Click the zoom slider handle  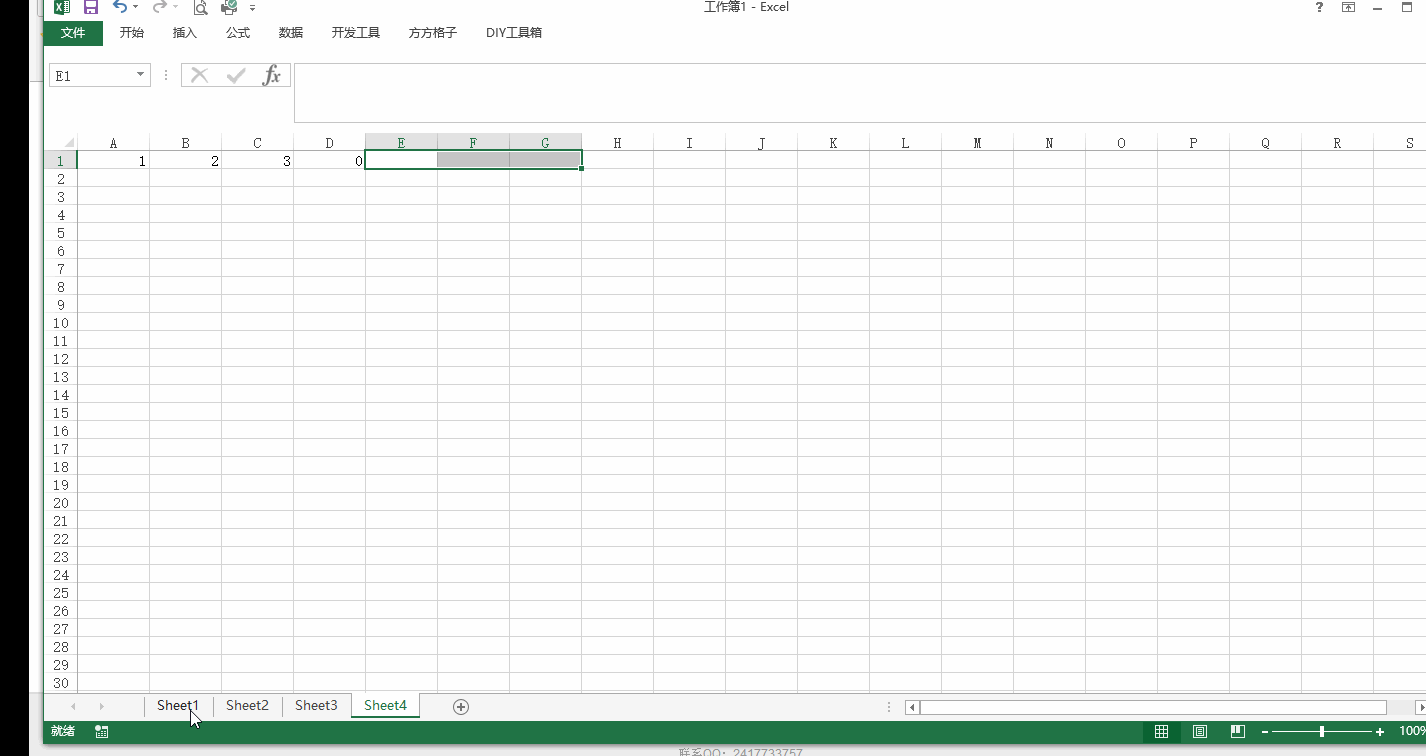pos(1322,732)
